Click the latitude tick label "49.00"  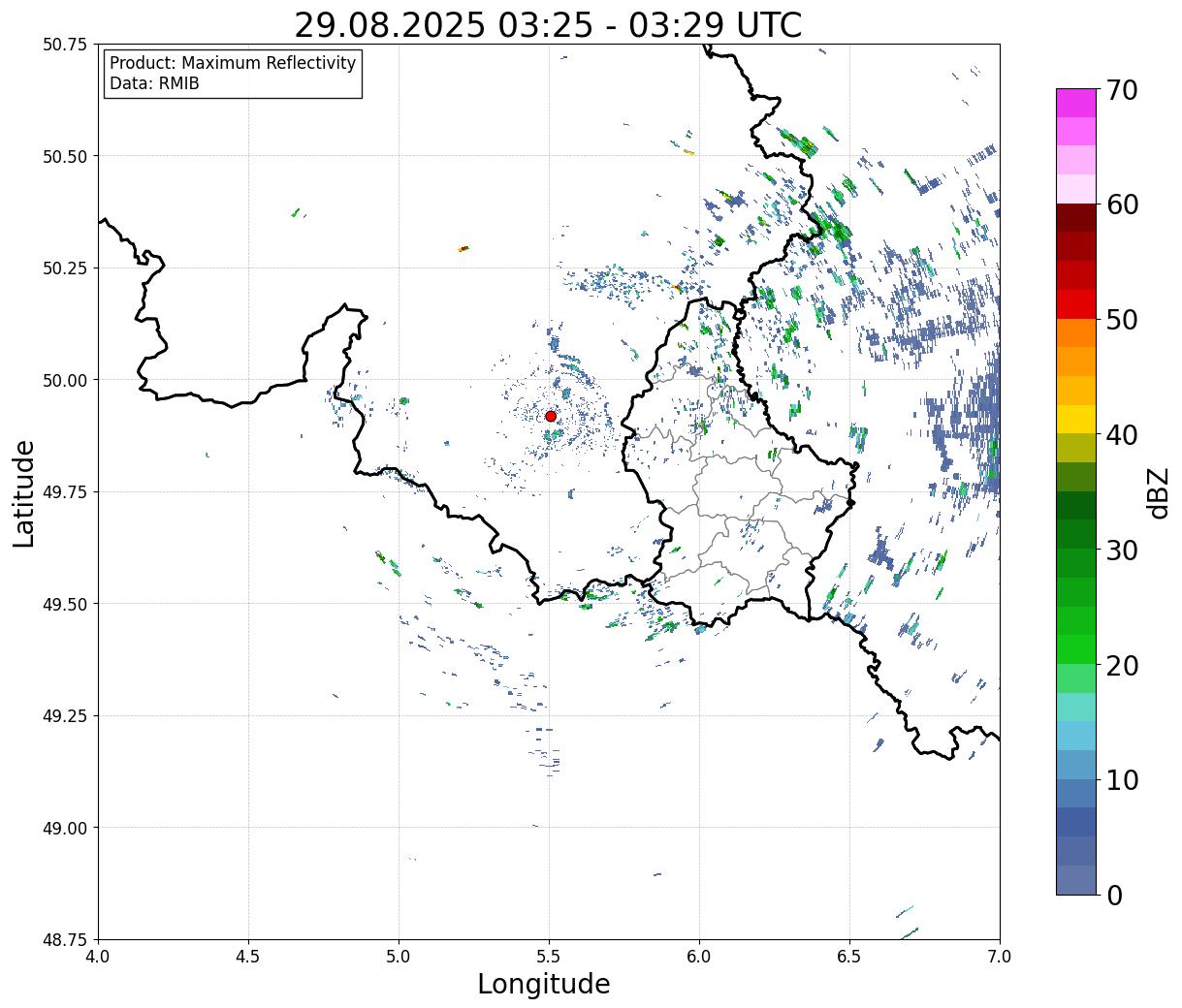pos(65,828)
